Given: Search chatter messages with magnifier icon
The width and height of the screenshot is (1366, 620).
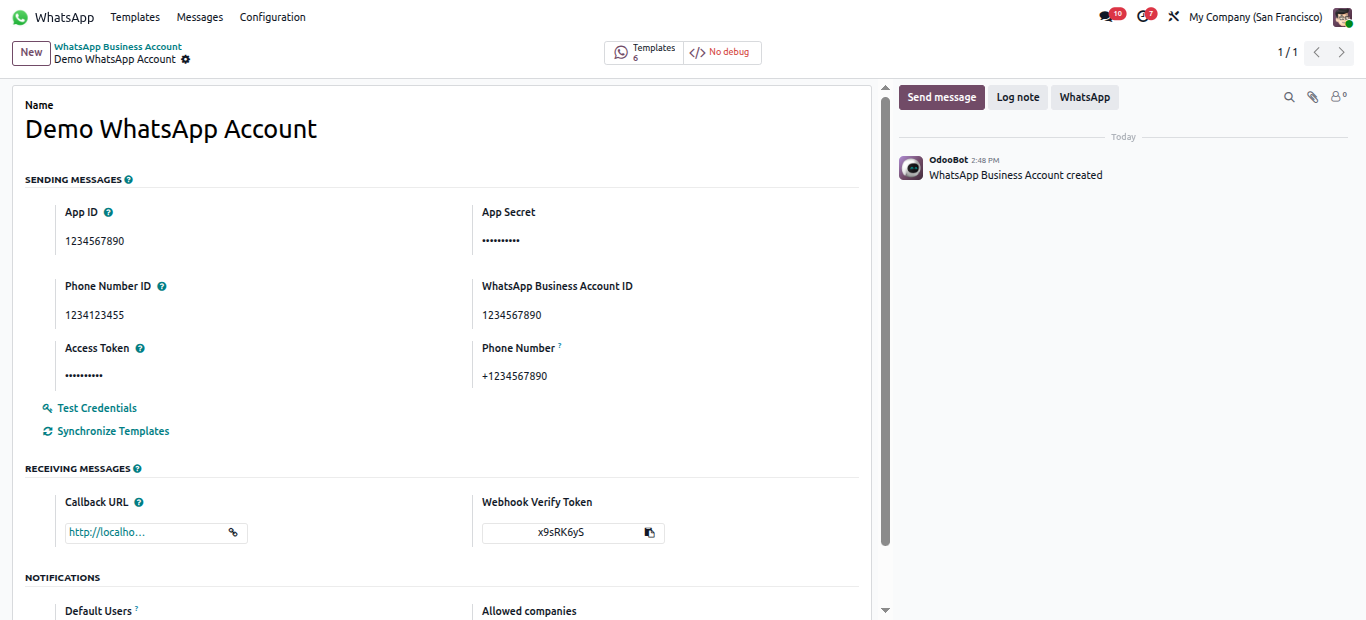Looking at the screenshot, I should pos(1290,97).
